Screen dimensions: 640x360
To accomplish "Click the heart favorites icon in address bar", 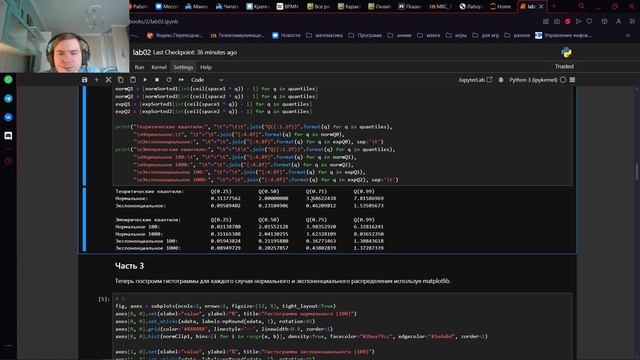I will coord(589,21).
